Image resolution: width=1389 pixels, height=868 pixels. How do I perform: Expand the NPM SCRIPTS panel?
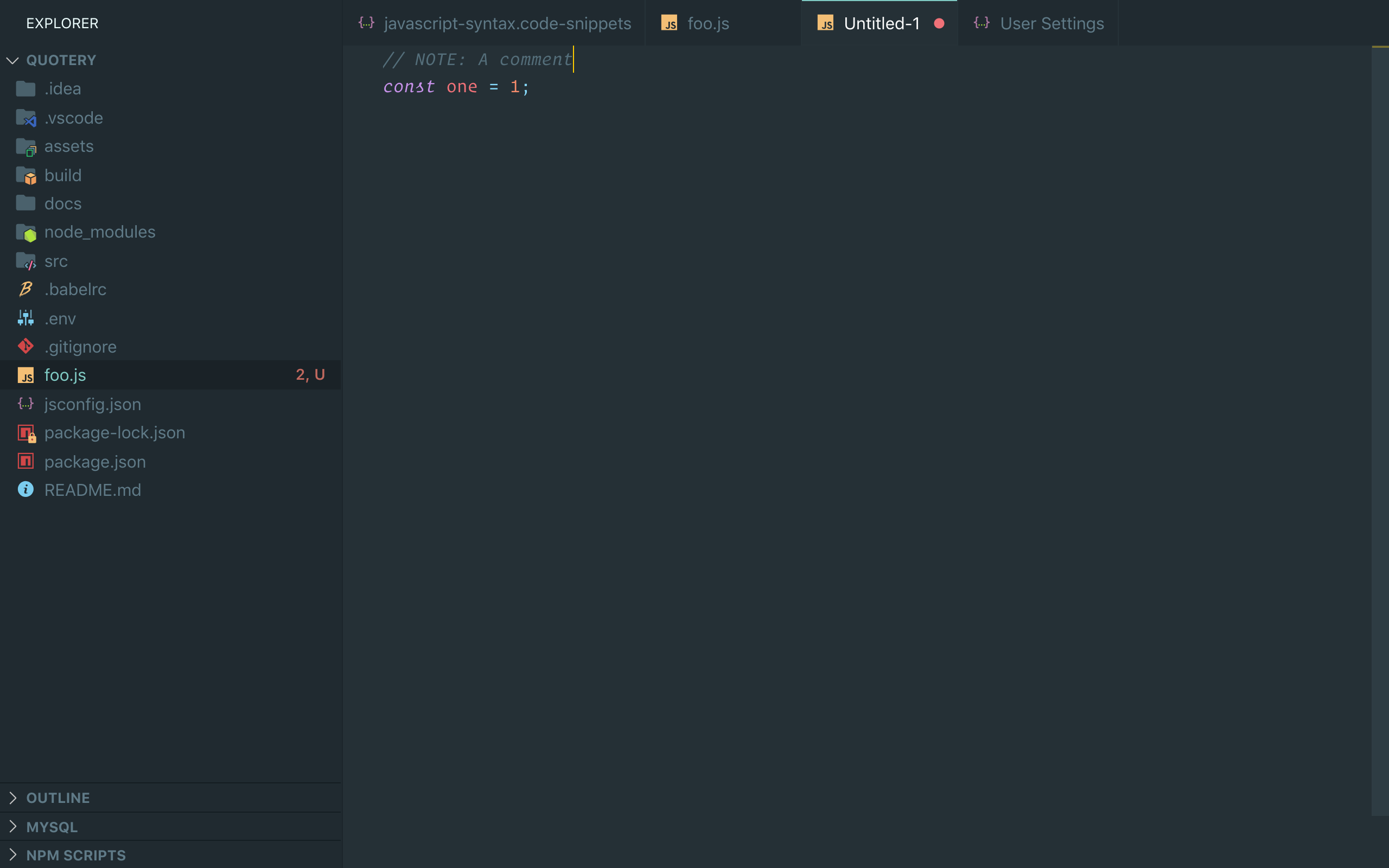point(170,855)
